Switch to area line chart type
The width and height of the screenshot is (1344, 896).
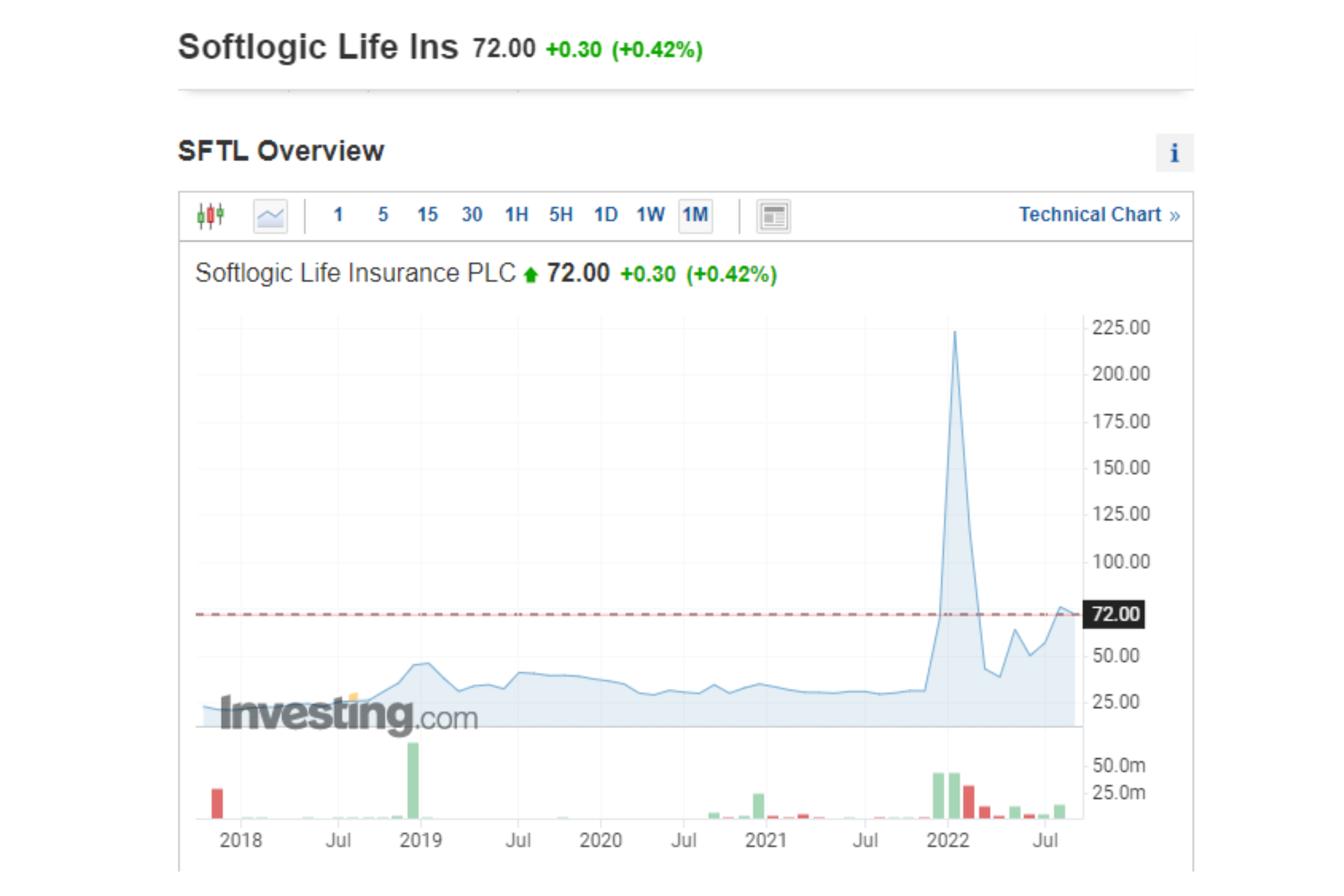pos(270,216)
